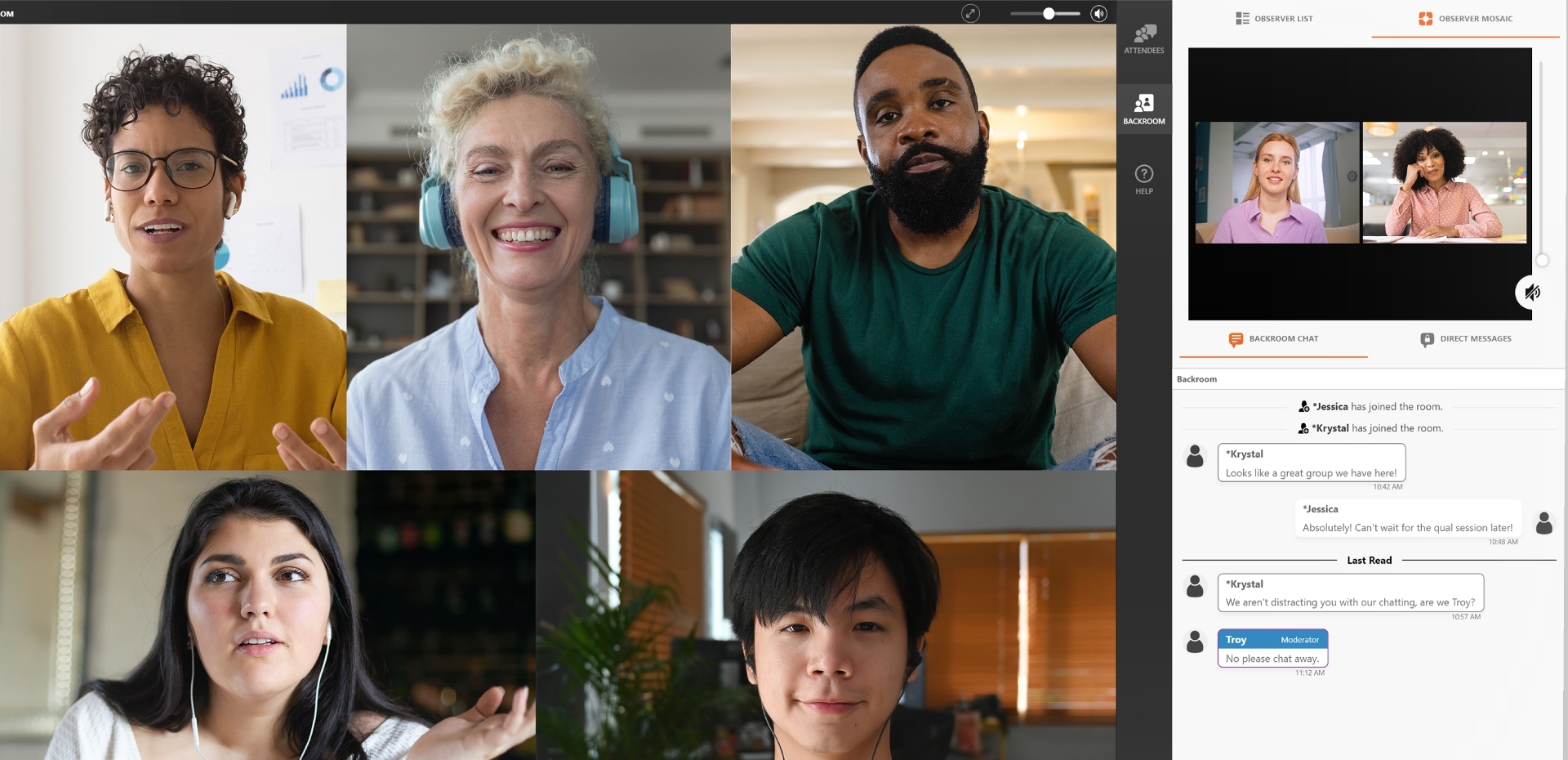Click Krystal's avatar beside her first message

click(x=1195, y=456)
